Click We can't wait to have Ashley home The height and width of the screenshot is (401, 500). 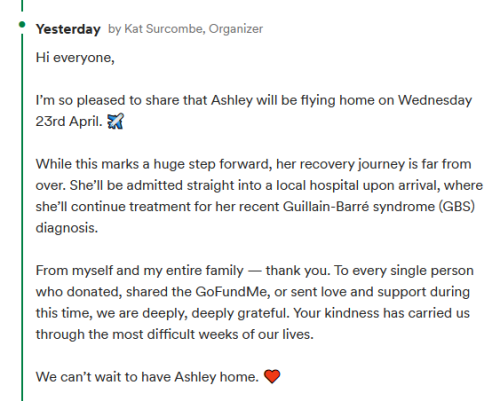[x=147, y=377]
